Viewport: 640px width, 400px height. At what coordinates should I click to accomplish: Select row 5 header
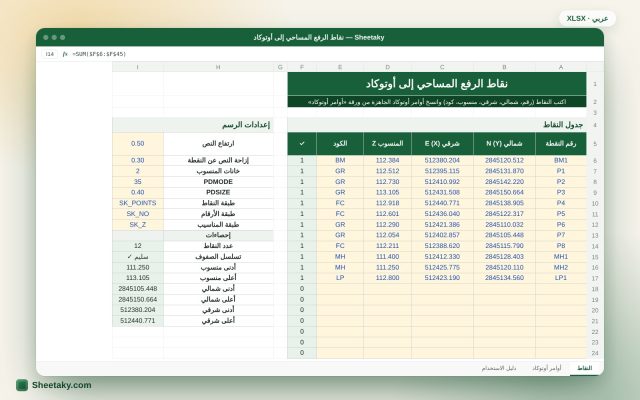[595, 144]
